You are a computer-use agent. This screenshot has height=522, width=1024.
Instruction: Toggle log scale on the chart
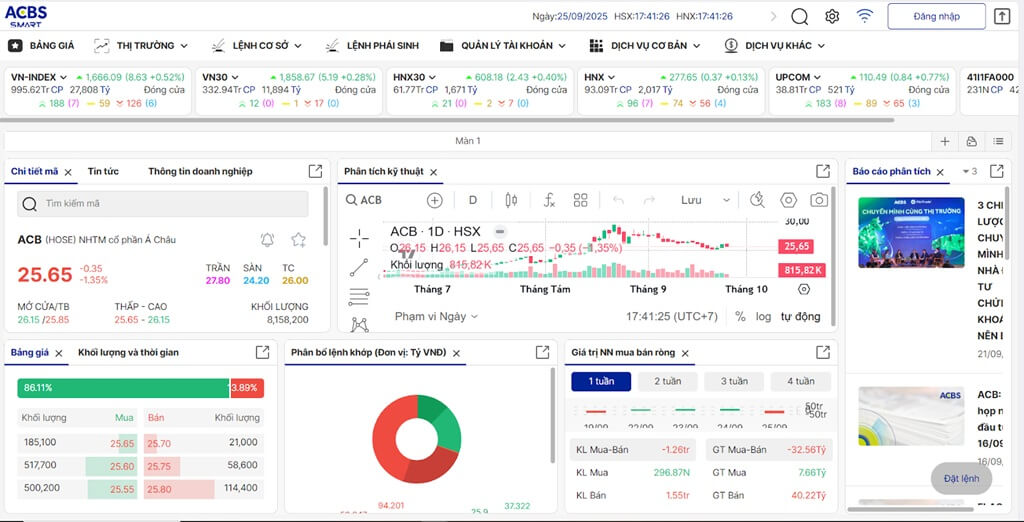[763, 316]
